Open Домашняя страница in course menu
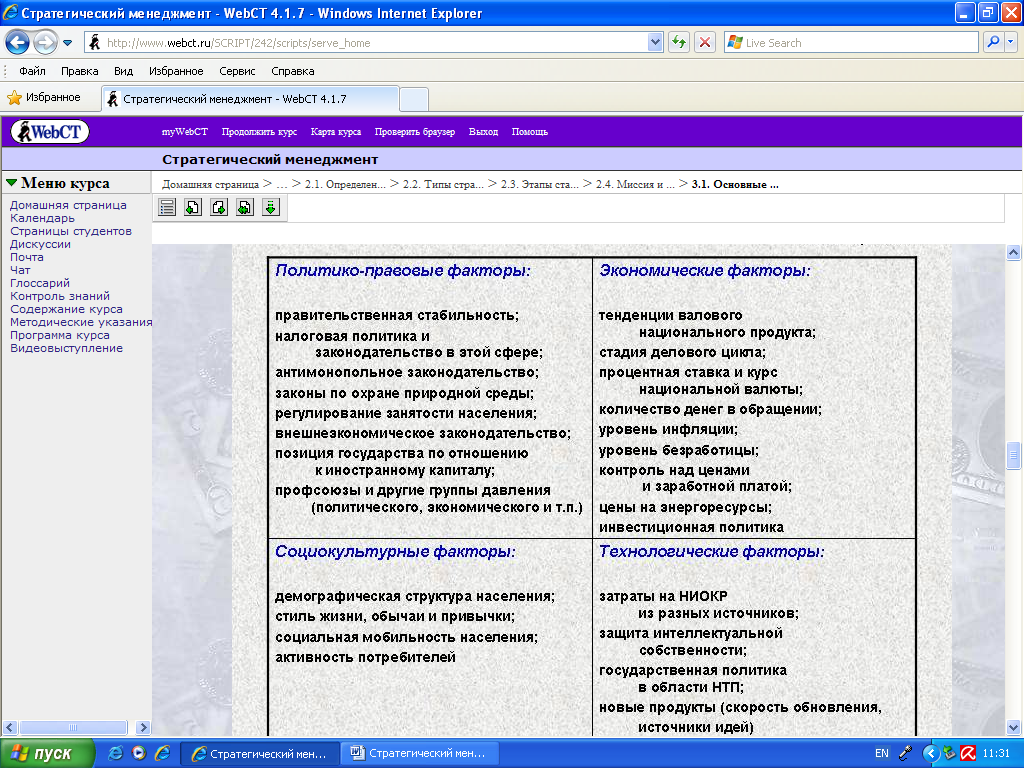The image size is (1024, 768). pyautogui.click(x=68, y=205)
